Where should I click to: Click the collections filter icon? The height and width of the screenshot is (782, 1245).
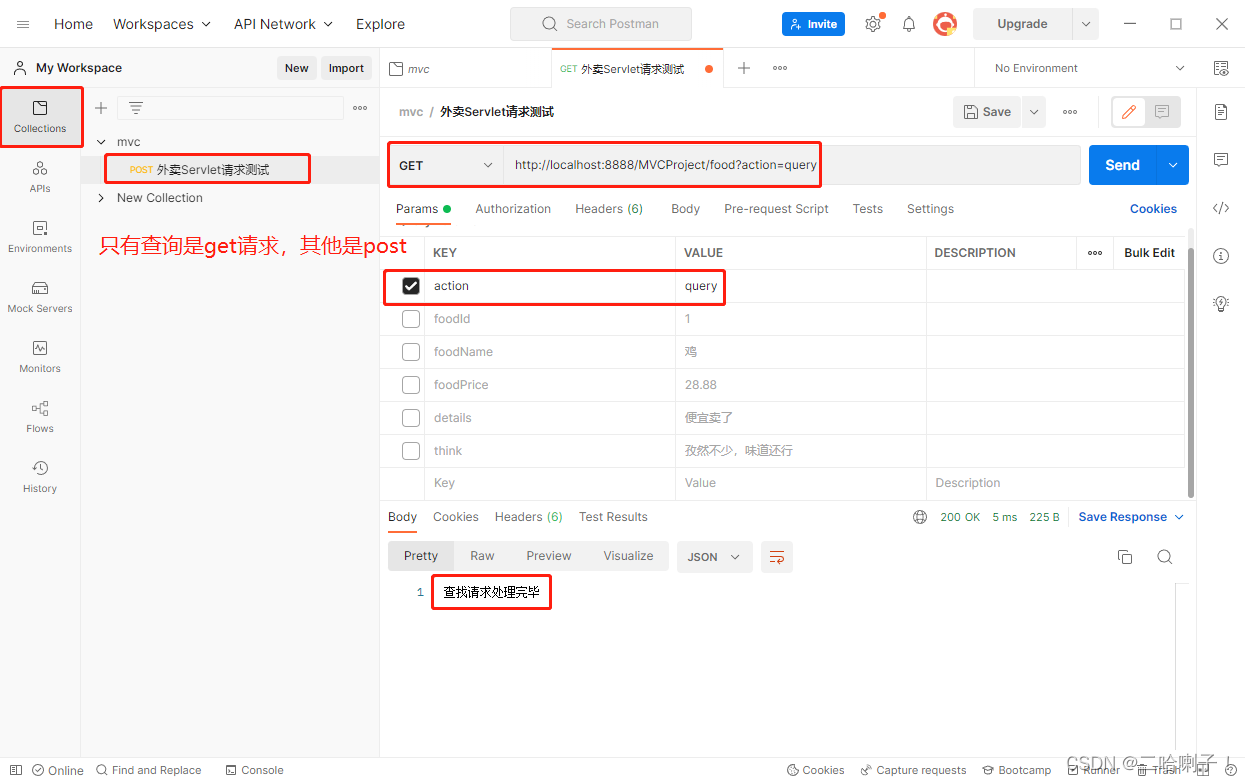[x=136, y=108]
